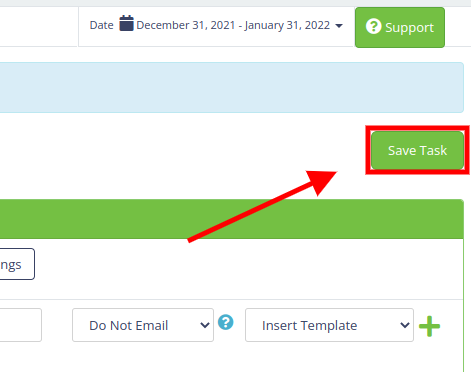
Task: Click the question mark icon inside Support button
Action: [x=373, y=26]
